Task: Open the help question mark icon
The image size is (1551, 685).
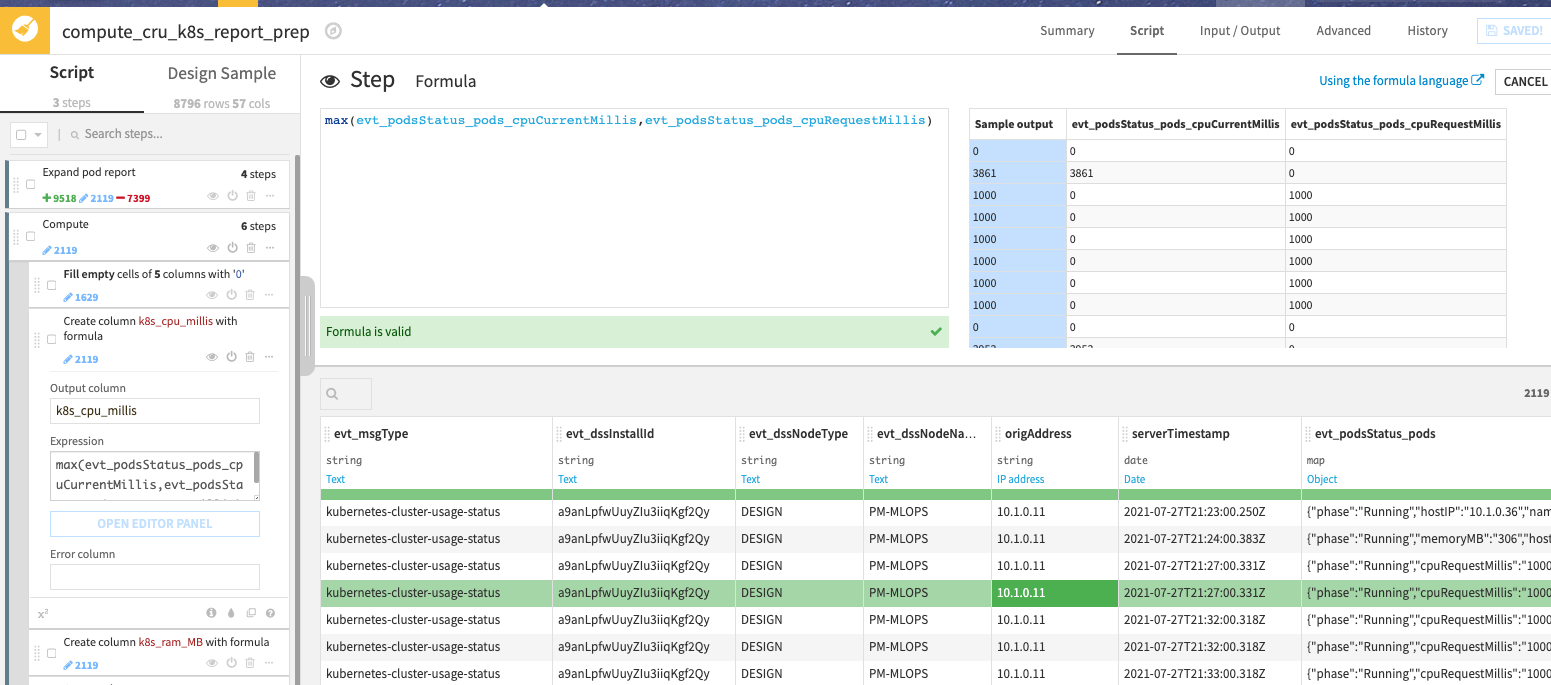Action: (x=270, y=613)
